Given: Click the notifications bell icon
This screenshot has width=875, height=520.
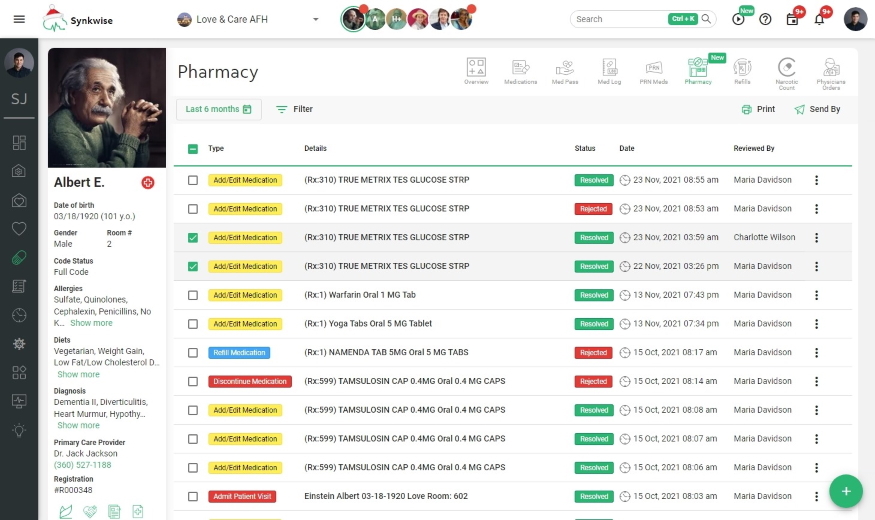Looking at the screenshot, I should 819,19.
